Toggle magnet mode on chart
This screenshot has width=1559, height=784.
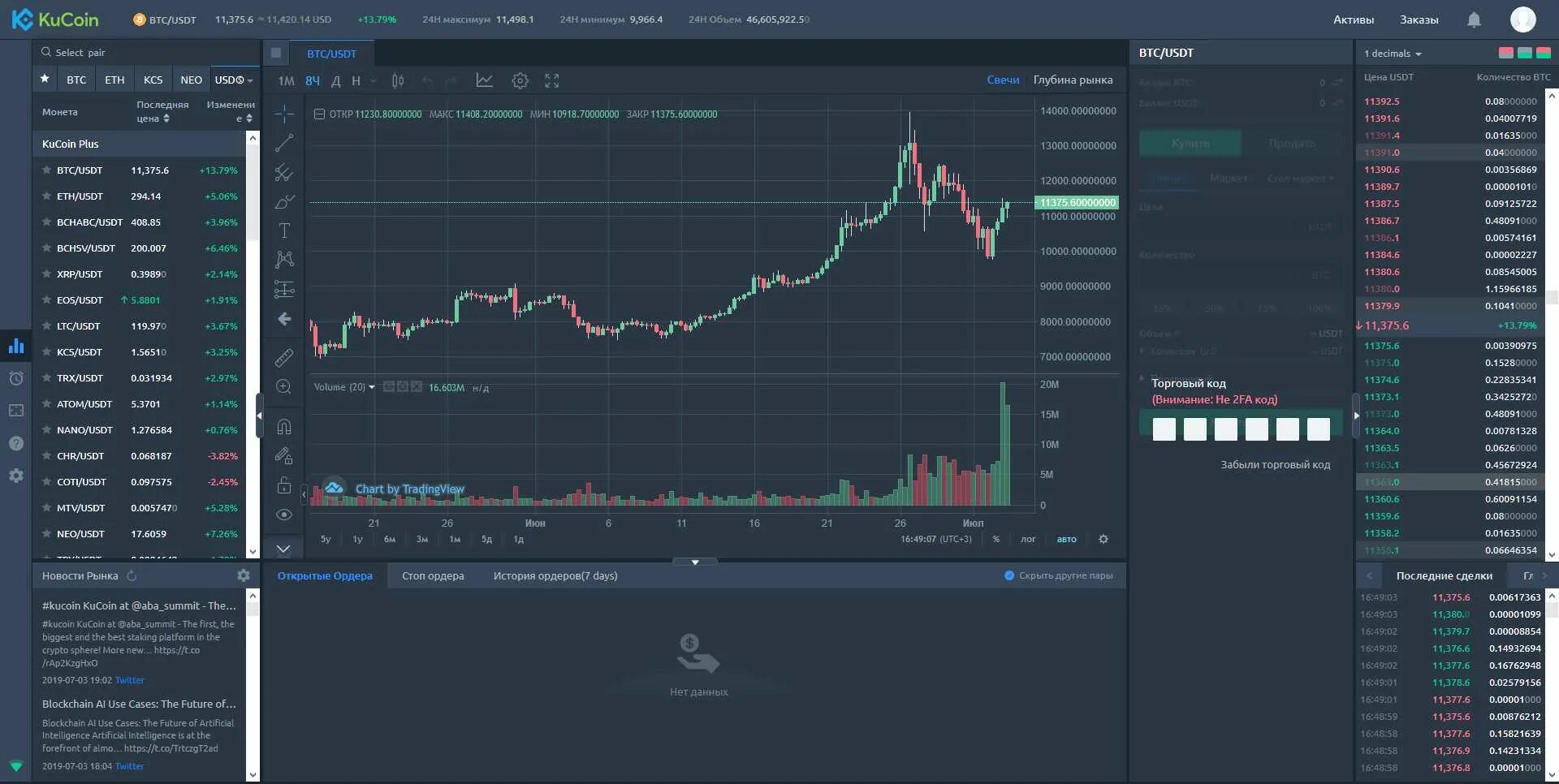pos(284,427)
